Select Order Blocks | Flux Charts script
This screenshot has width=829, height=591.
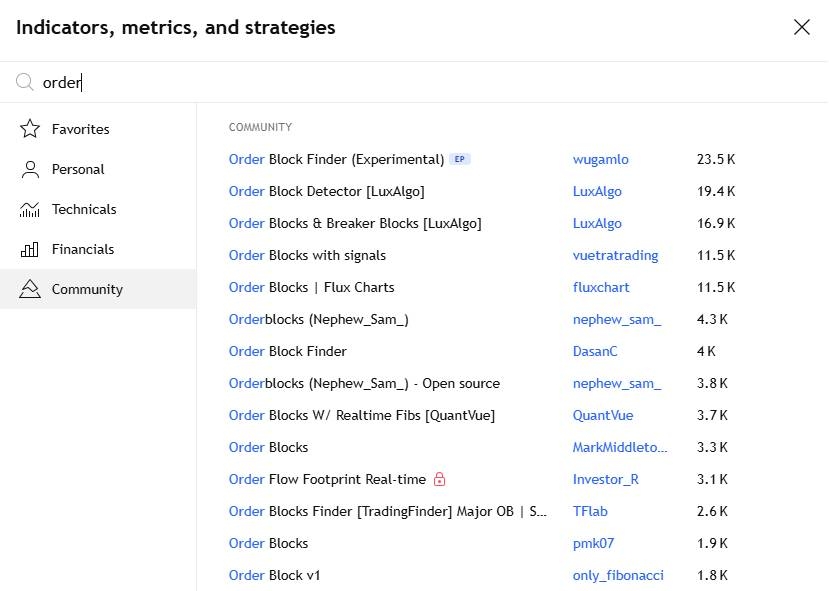tap(312, 287)
